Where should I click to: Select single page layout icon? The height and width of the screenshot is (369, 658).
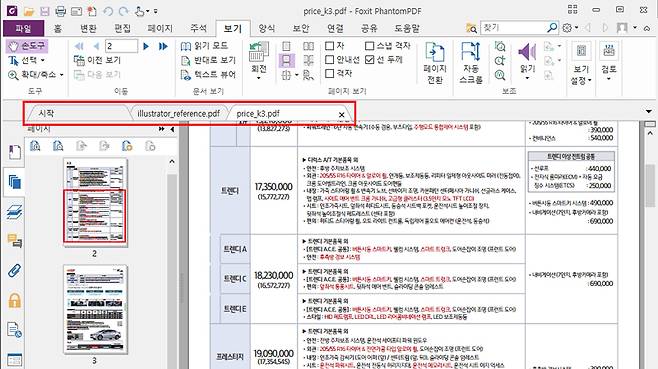[286, 46]
